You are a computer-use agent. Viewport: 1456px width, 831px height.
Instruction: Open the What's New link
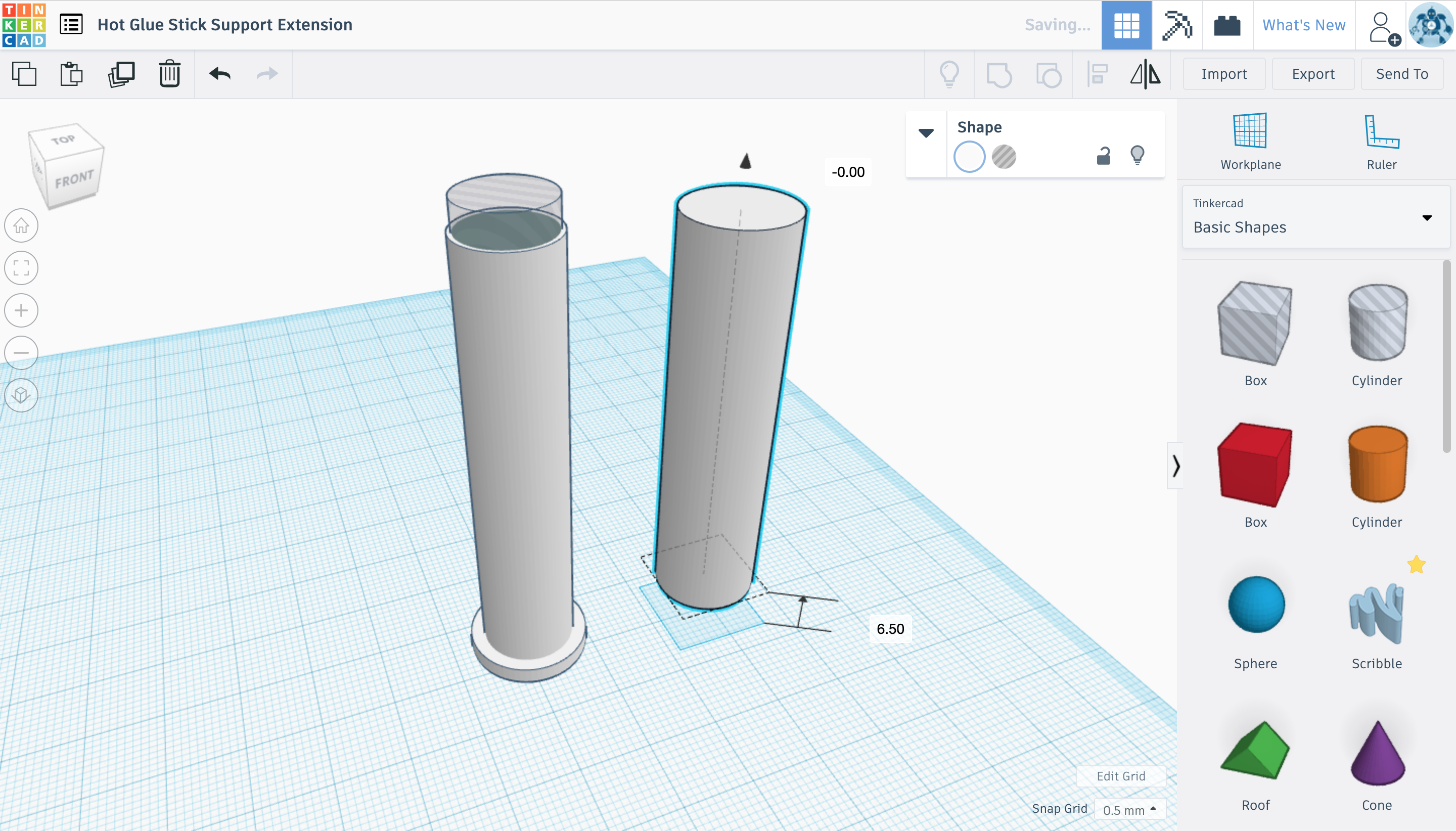(1304, 26)
